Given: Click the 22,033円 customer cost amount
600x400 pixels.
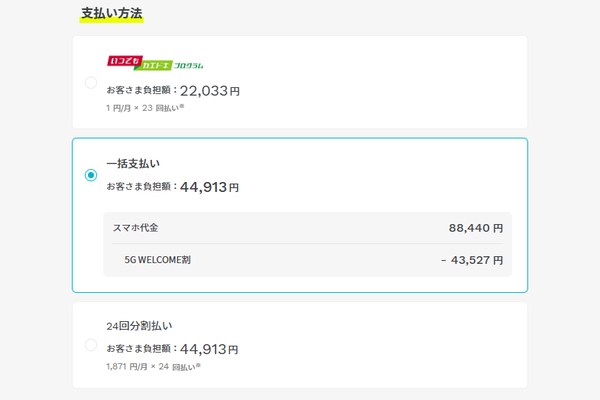Looking at the screenshot, I should pyautogui.click(x=210, y=91).
